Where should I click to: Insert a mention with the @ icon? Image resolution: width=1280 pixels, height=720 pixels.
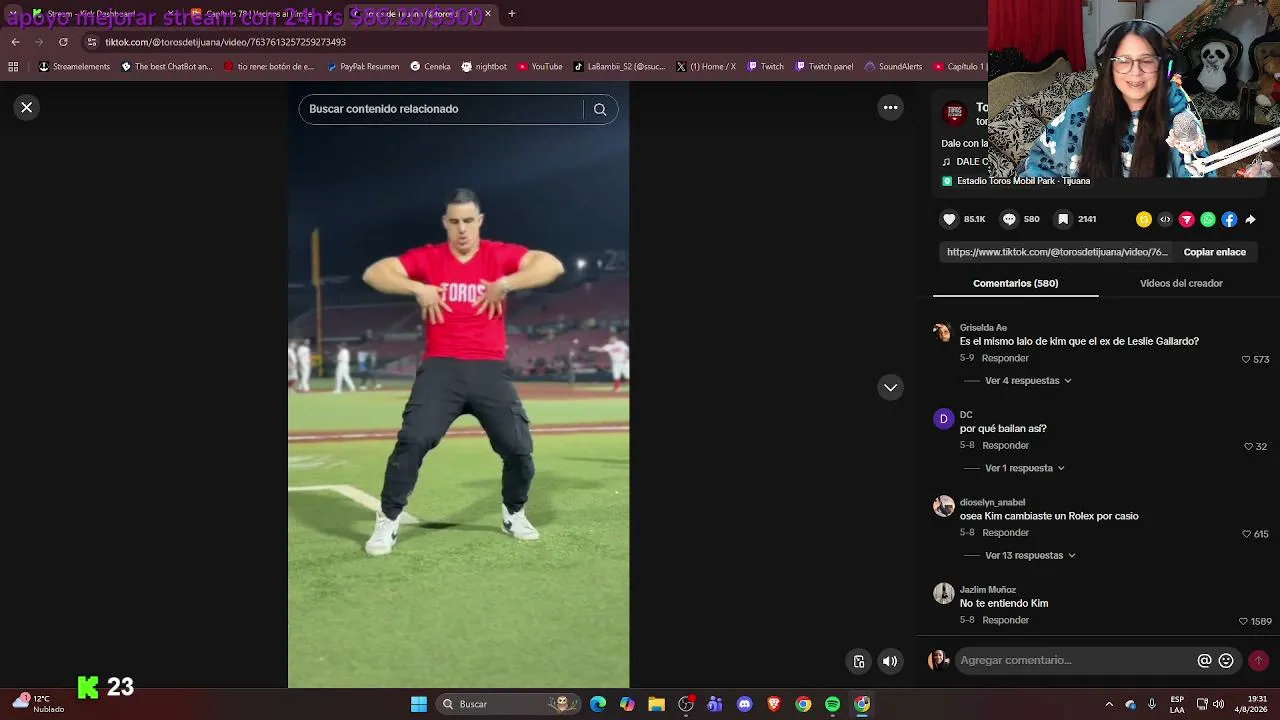1204,660
